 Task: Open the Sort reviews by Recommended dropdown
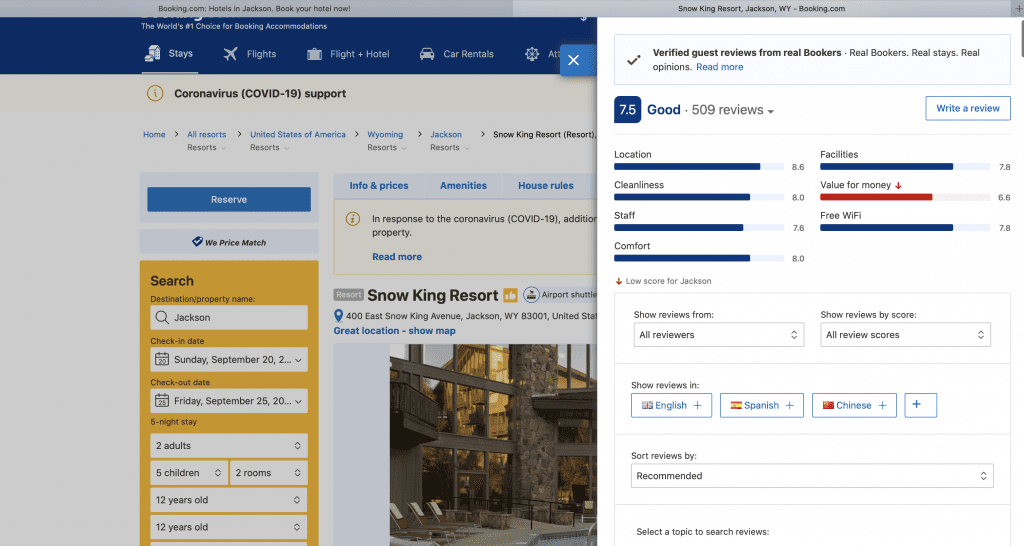coord(812,476)
